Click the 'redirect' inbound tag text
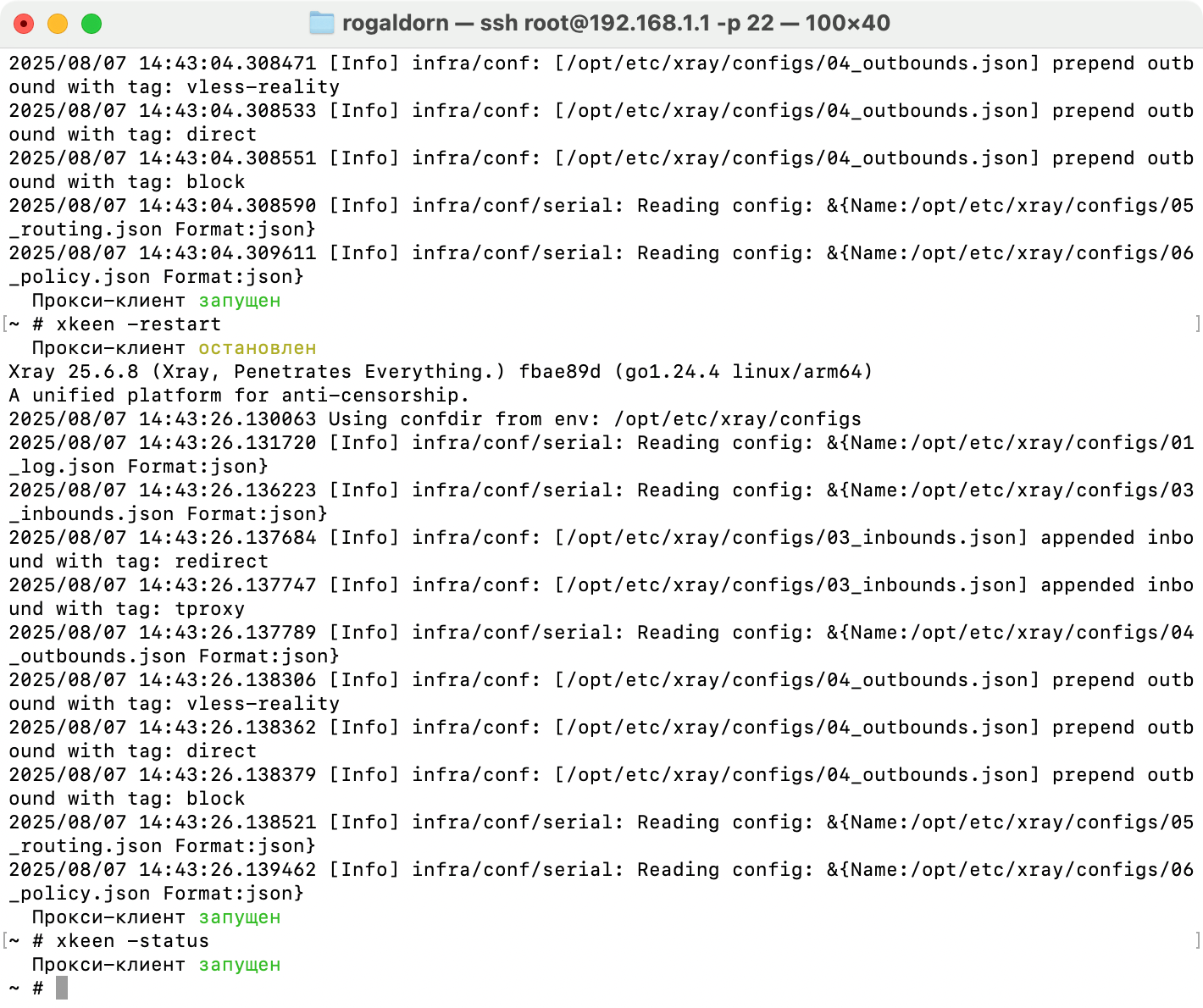1203x1008 pixels. pyautogui.click(x=221, y=562)
